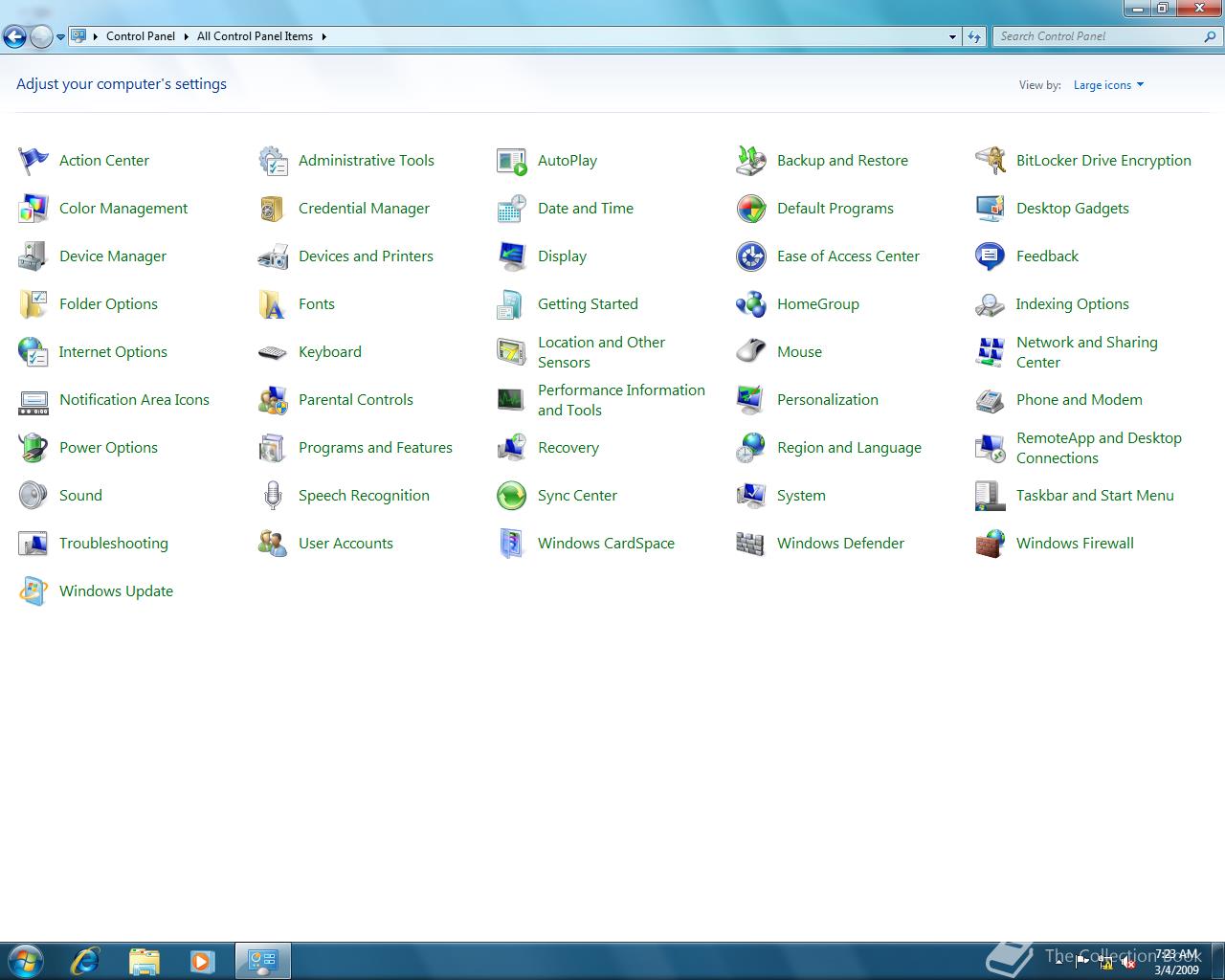Open the Network and Sharing Center link
Image resolution: width=1225 pixels, height=980 pixels.
click(1087, 352)
